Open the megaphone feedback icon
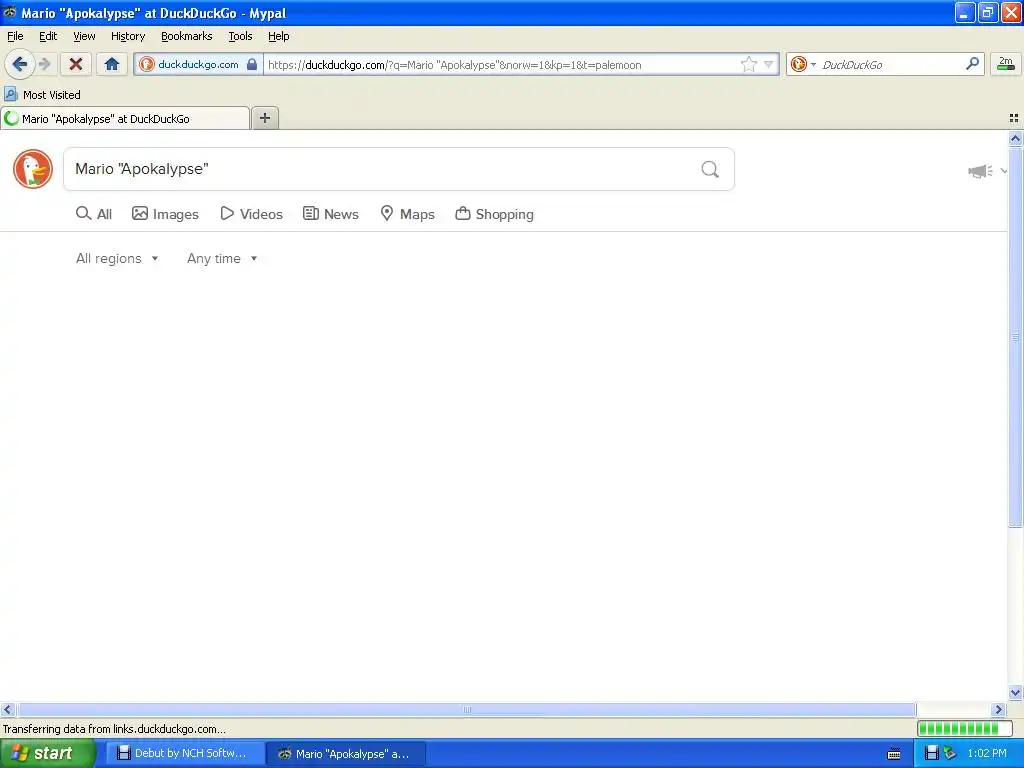The height and width of the screenshot is (768, 1024). coord(980,171)
